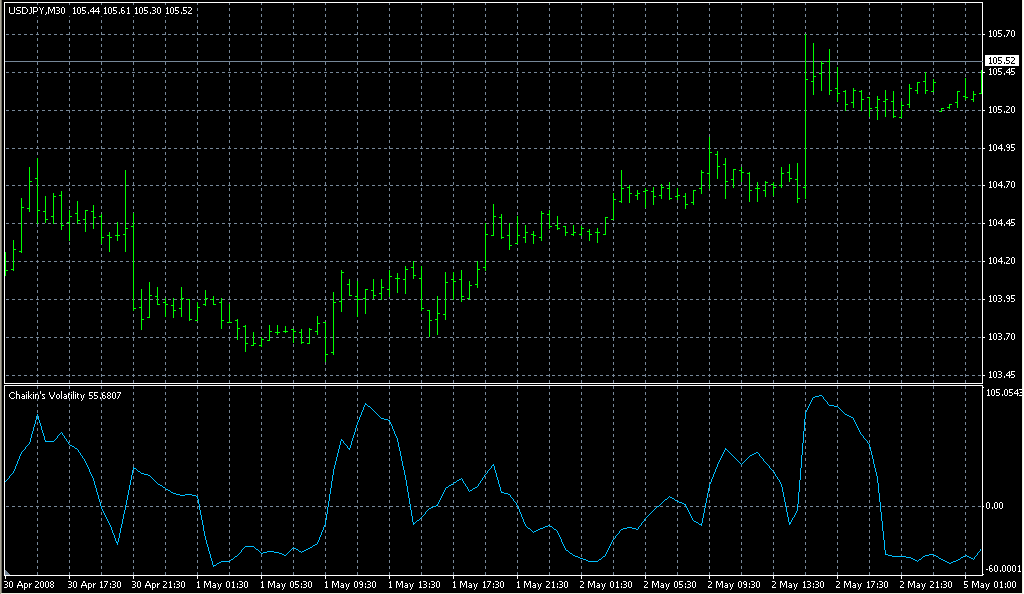Click the horizontal current price line across chart
Viewport: 1024px width, 594px height.
[494, 61]
